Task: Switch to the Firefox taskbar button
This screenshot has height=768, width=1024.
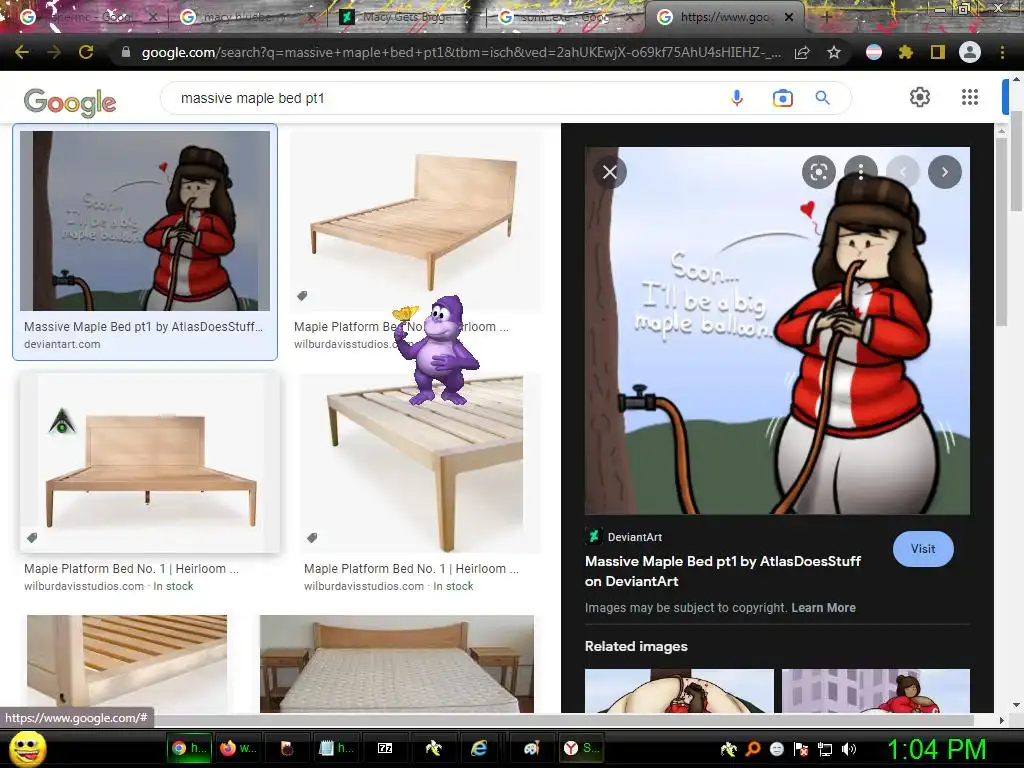Action: (x=238, y=748)
